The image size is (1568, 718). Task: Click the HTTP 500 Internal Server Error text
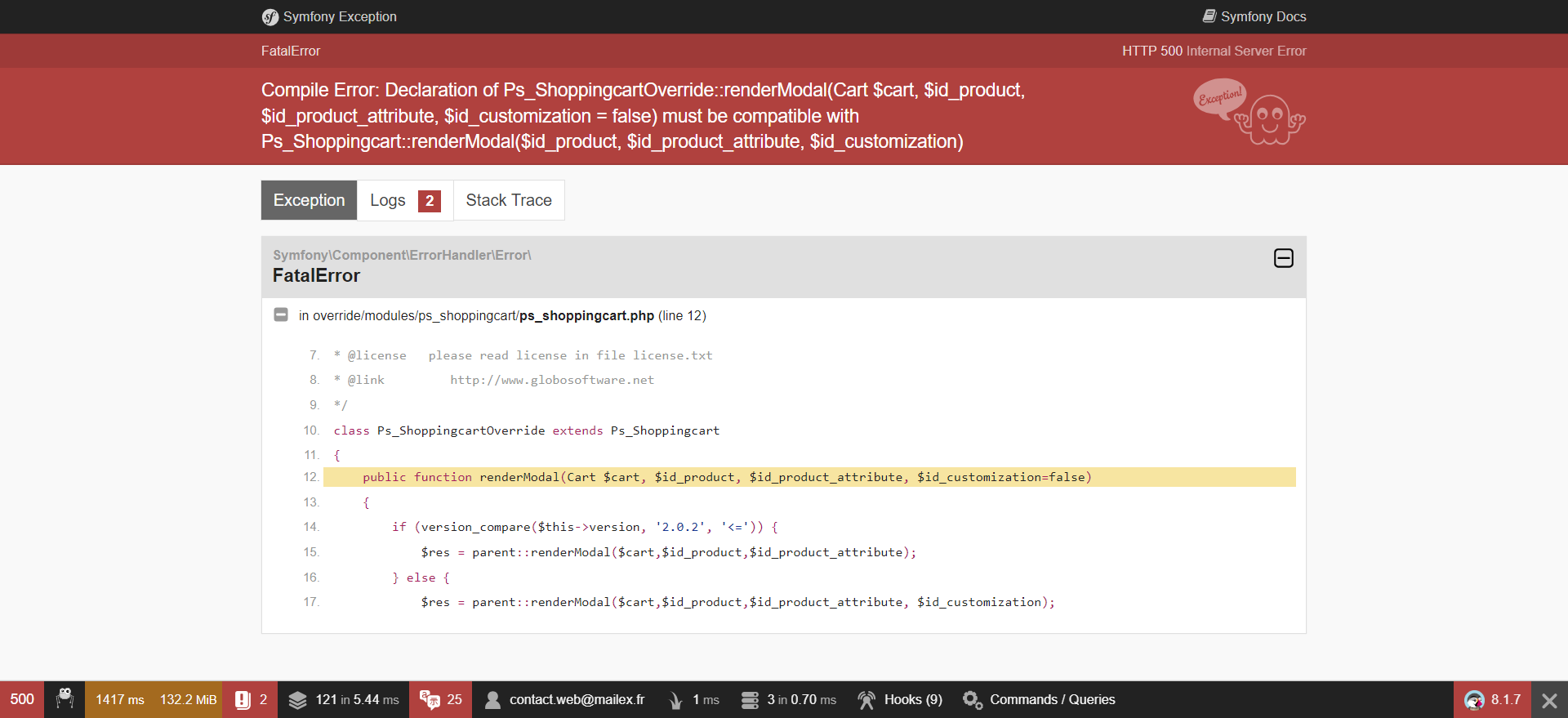point(1214,51)
